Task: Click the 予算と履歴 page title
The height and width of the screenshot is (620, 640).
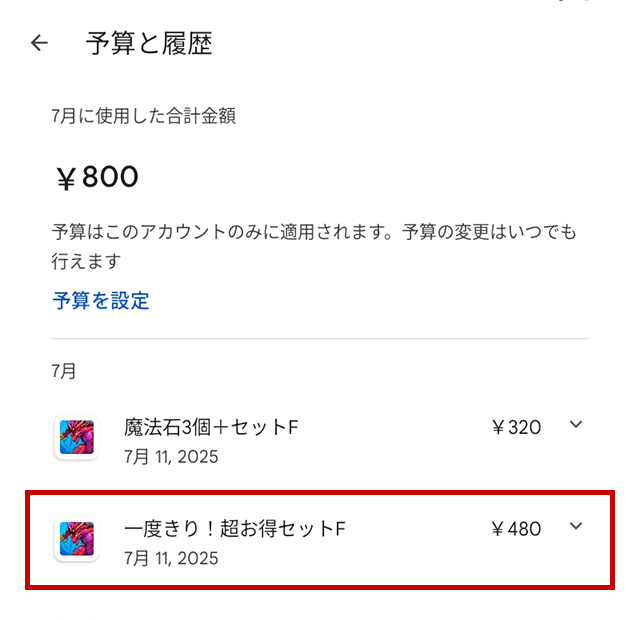Action: 149,43
